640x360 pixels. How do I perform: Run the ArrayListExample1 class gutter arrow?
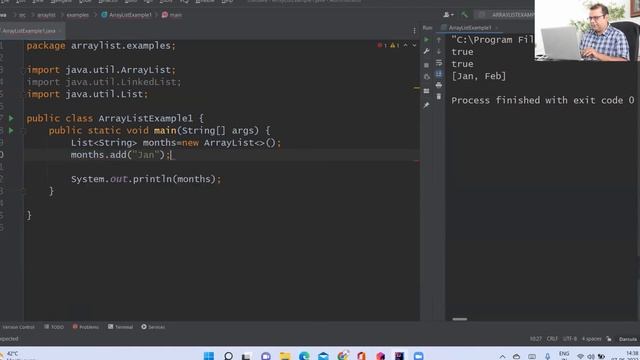point(11,118)
